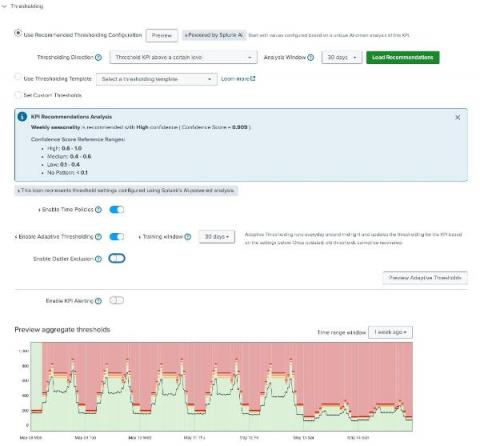Click the Preview button
The image size is (480, 446).
pyautogui.click(x=162, y=35)
